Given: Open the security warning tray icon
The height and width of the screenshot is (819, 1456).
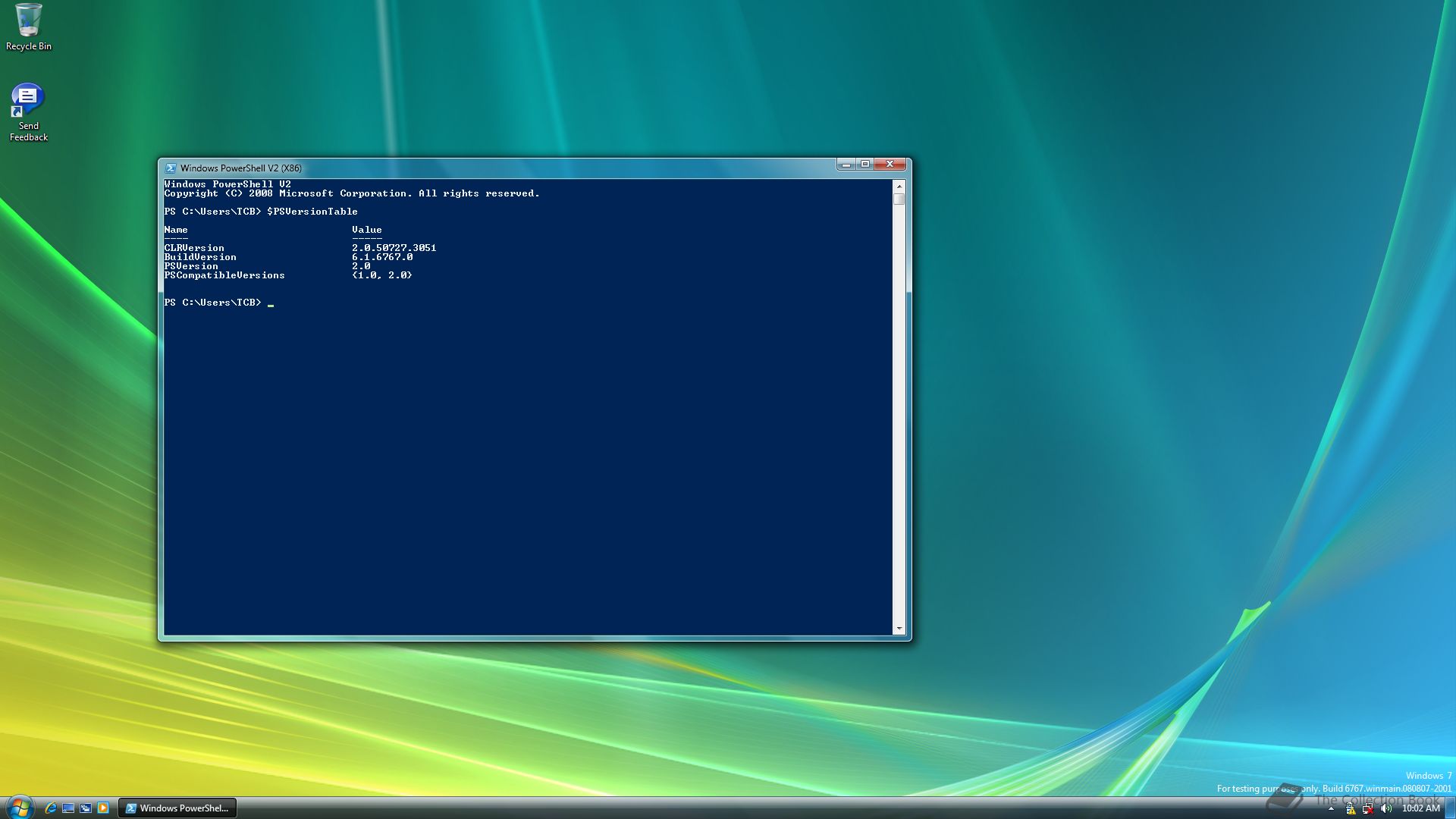Looking at the screenshot, I should click(1351, 809).
